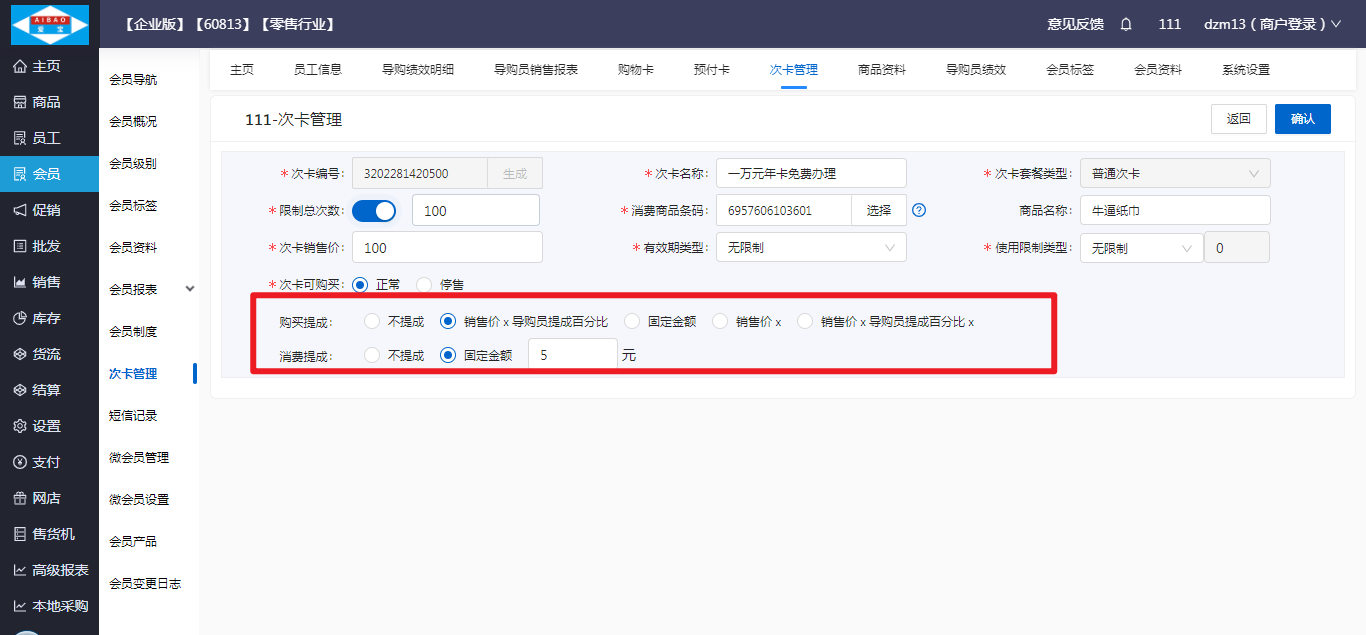Viewport: 1366px width, 635px height.
Task: Open the 促销 section in left sidebar
Action: pyautogui.click(x=47, y=210)
